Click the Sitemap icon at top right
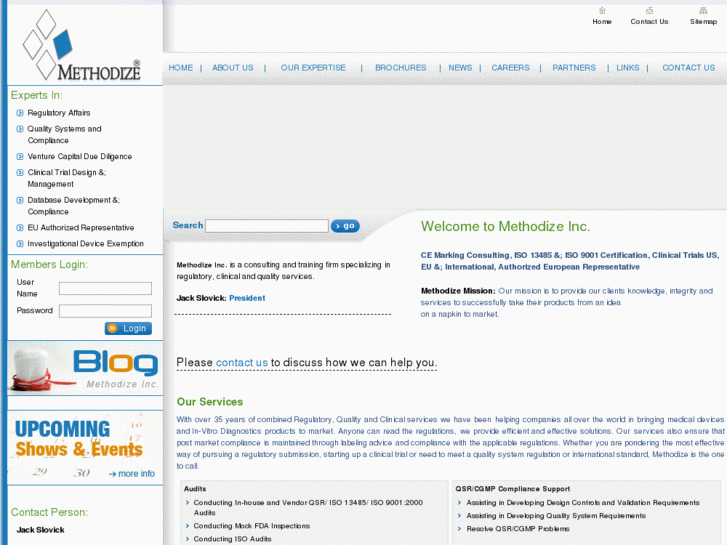Image resolution: width=727 pixels, height=545 pixels. (703, 10)
